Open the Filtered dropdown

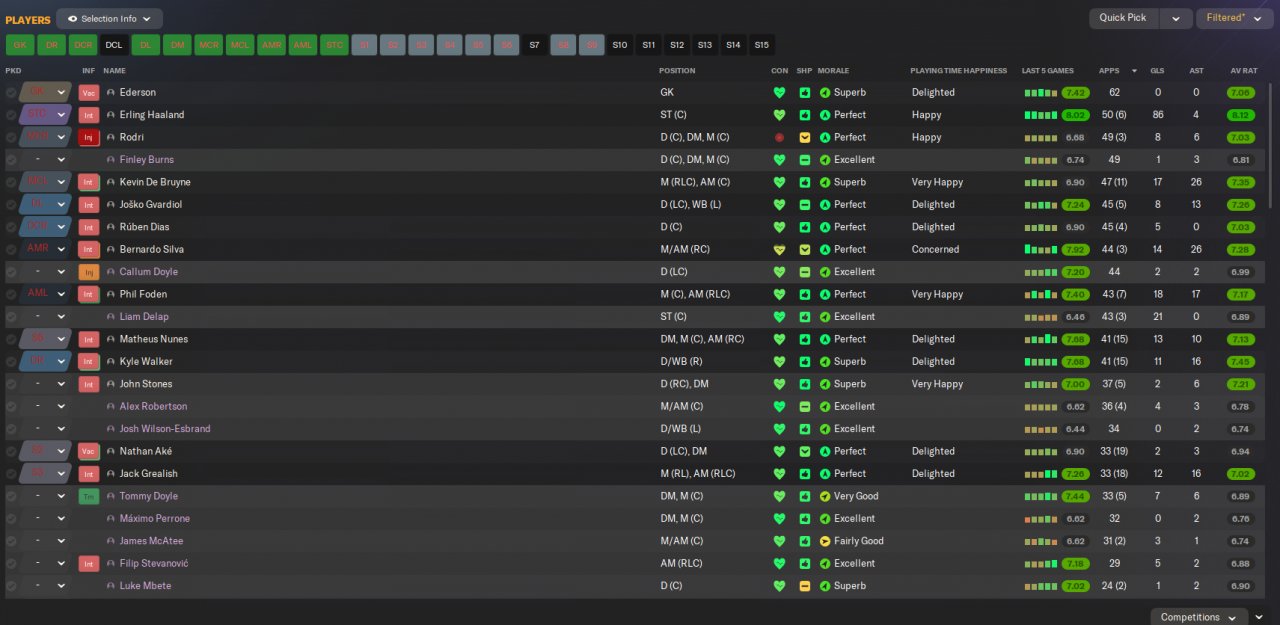pyautogui.click(x=1233, y=18)
